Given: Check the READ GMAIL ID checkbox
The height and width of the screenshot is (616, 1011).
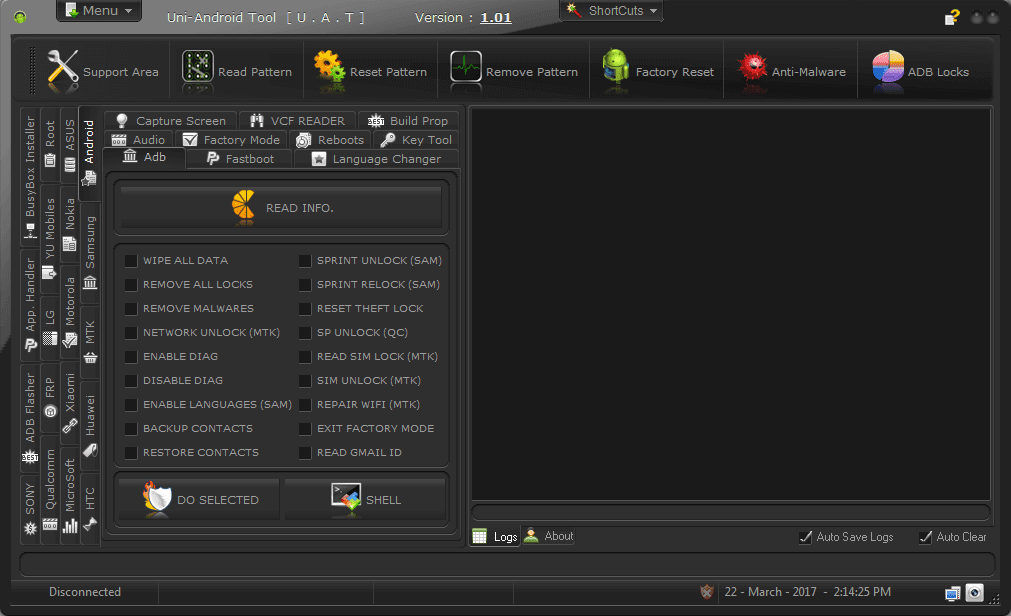Looking at the screenshot, I should click(x=305, y=452).
